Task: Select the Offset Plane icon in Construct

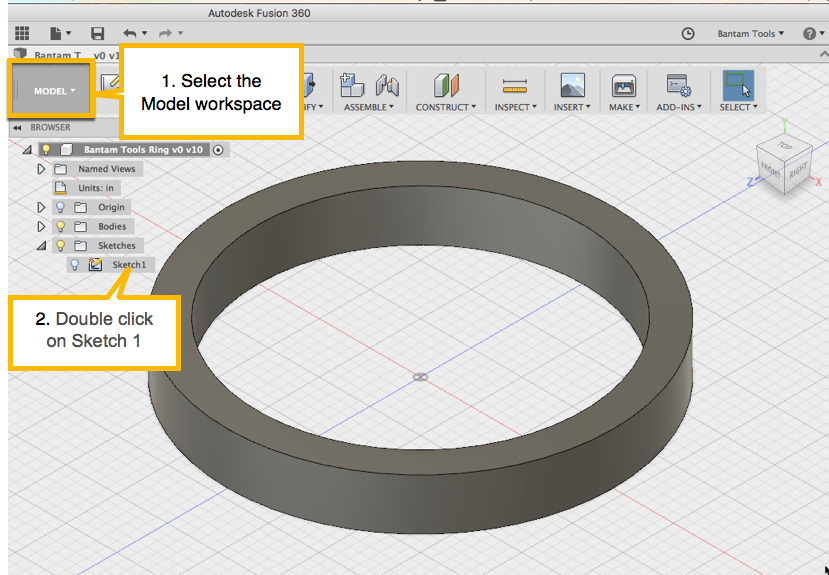Action: coord(446,85)
